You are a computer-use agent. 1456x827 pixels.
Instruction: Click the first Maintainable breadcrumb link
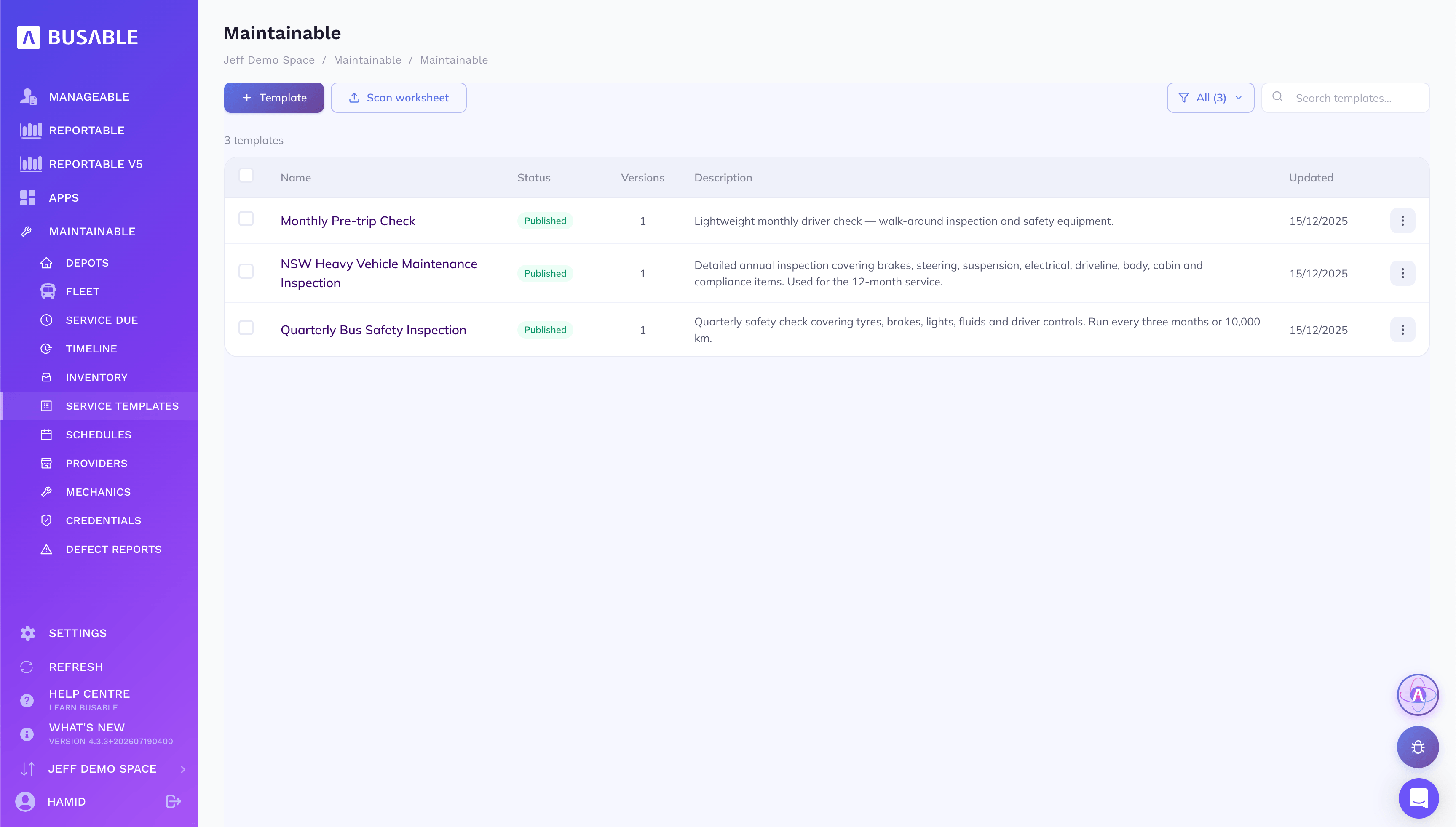click(367, 60)
